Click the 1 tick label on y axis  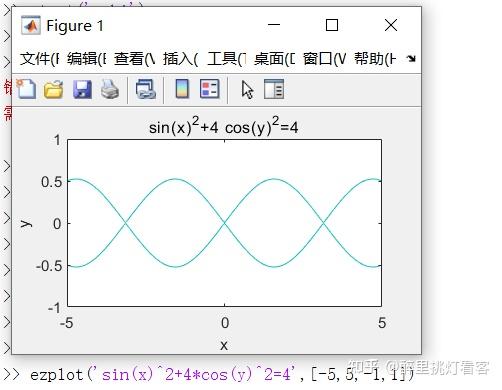[58, 140]
